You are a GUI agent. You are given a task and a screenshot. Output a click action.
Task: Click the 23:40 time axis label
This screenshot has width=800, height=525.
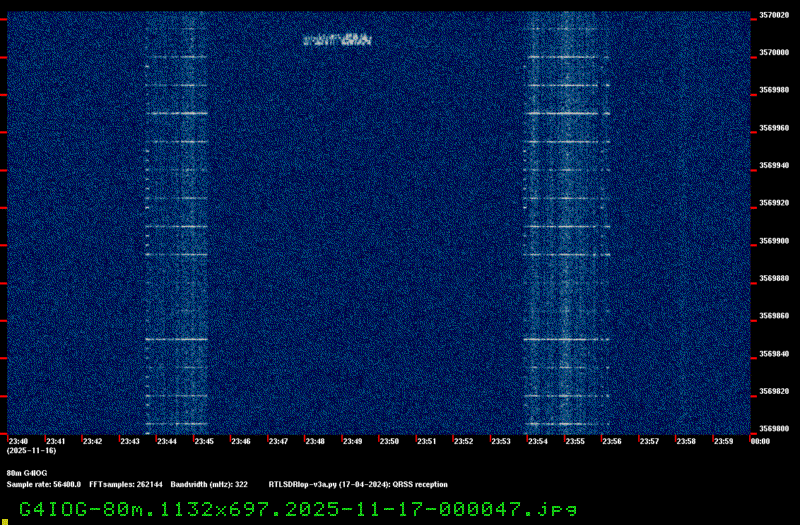tap(18, 441)
